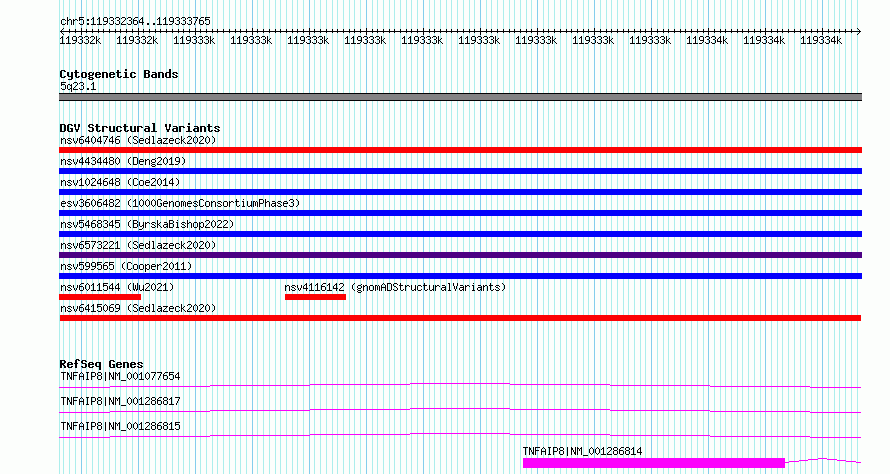
Task: Click the RefSeq Genes track heading
Action: pyautogui.click(x=101, y=364)
